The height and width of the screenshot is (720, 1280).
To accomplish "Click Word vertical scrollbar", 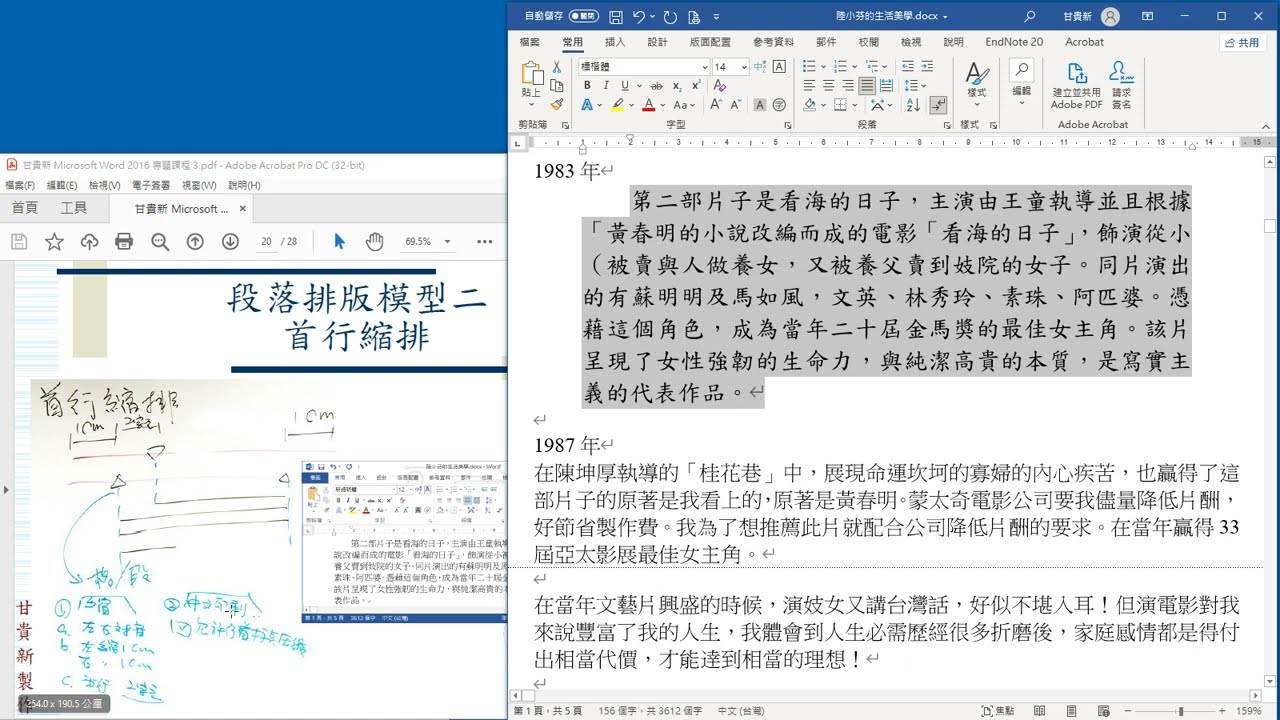I will tap(1270, 420).
